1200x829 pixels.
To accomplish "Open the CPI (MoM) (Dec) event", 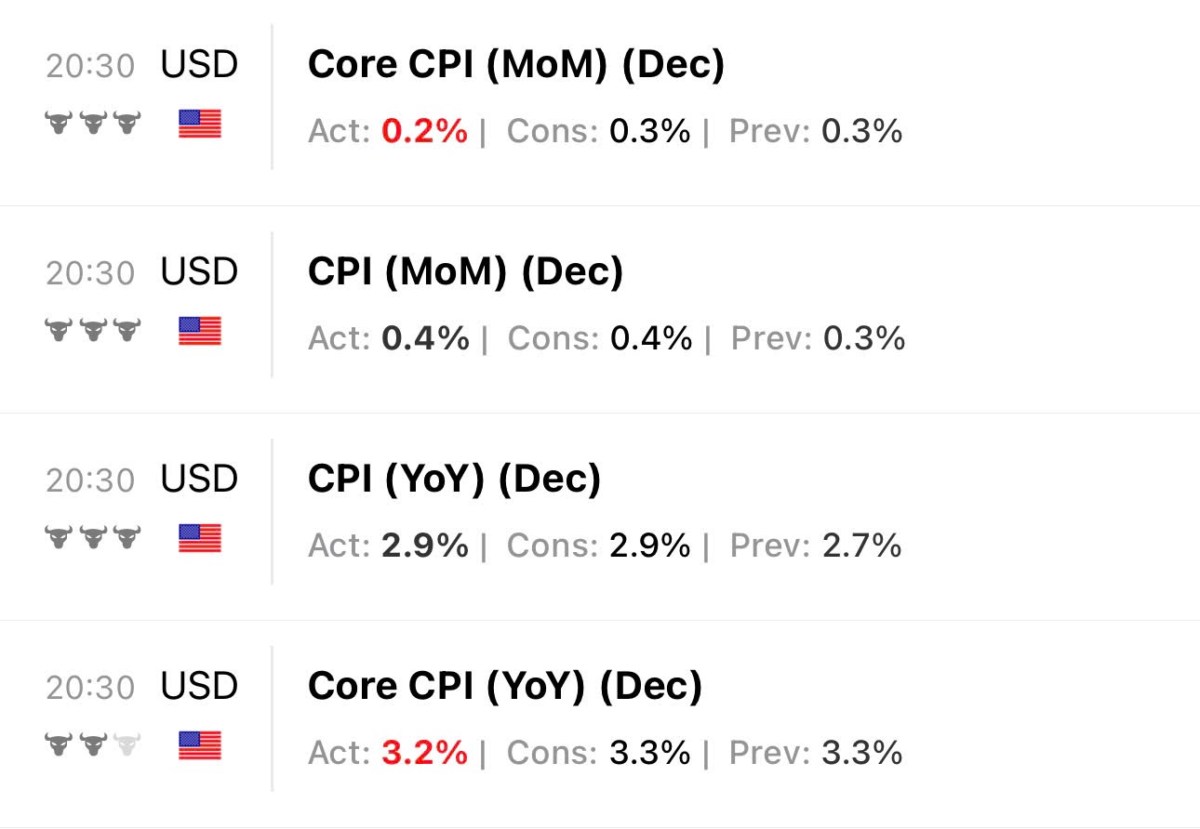I will (465, 272).
